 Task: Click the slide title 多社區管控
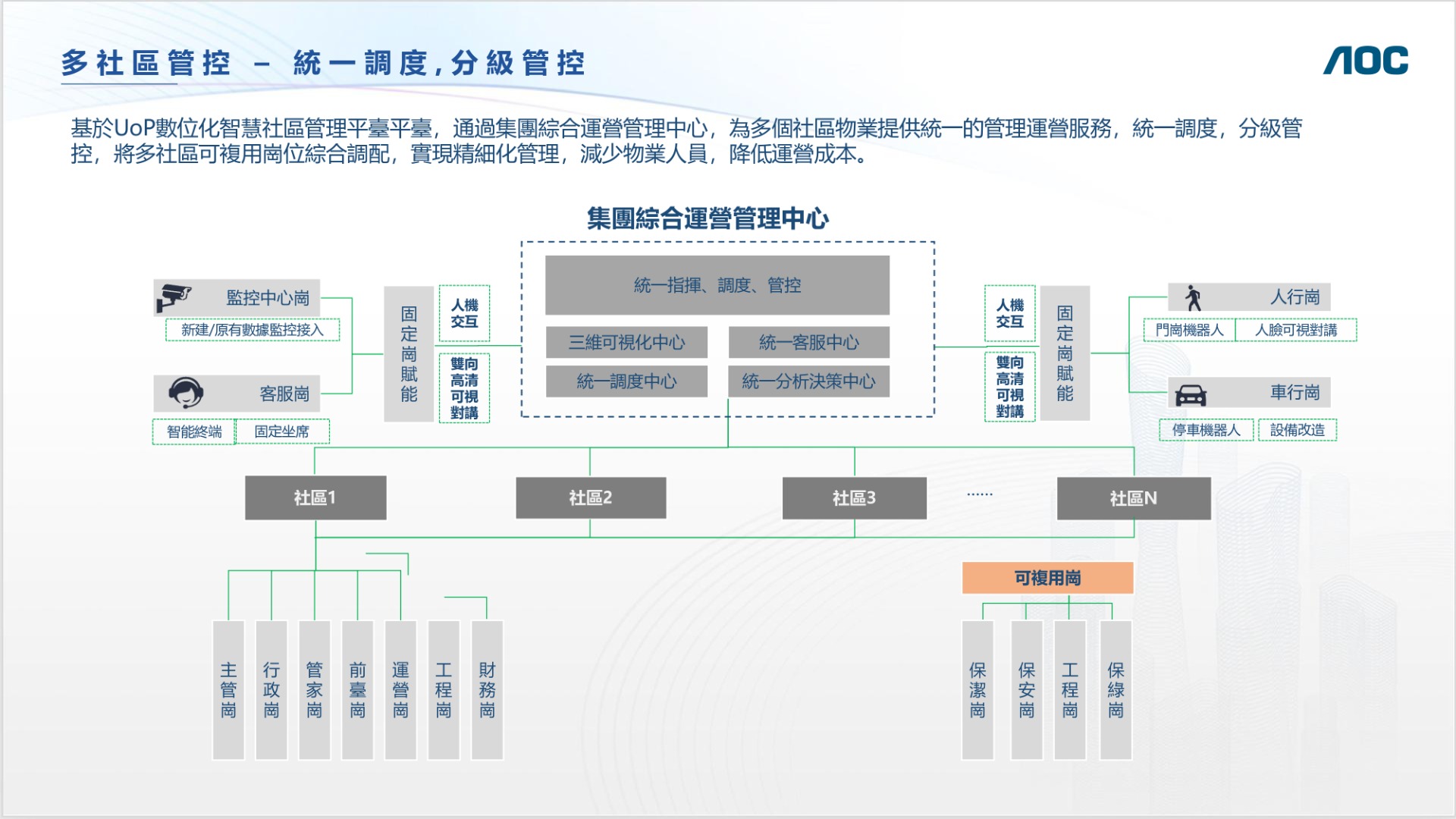pyautogui.click(x=146, y=63)
